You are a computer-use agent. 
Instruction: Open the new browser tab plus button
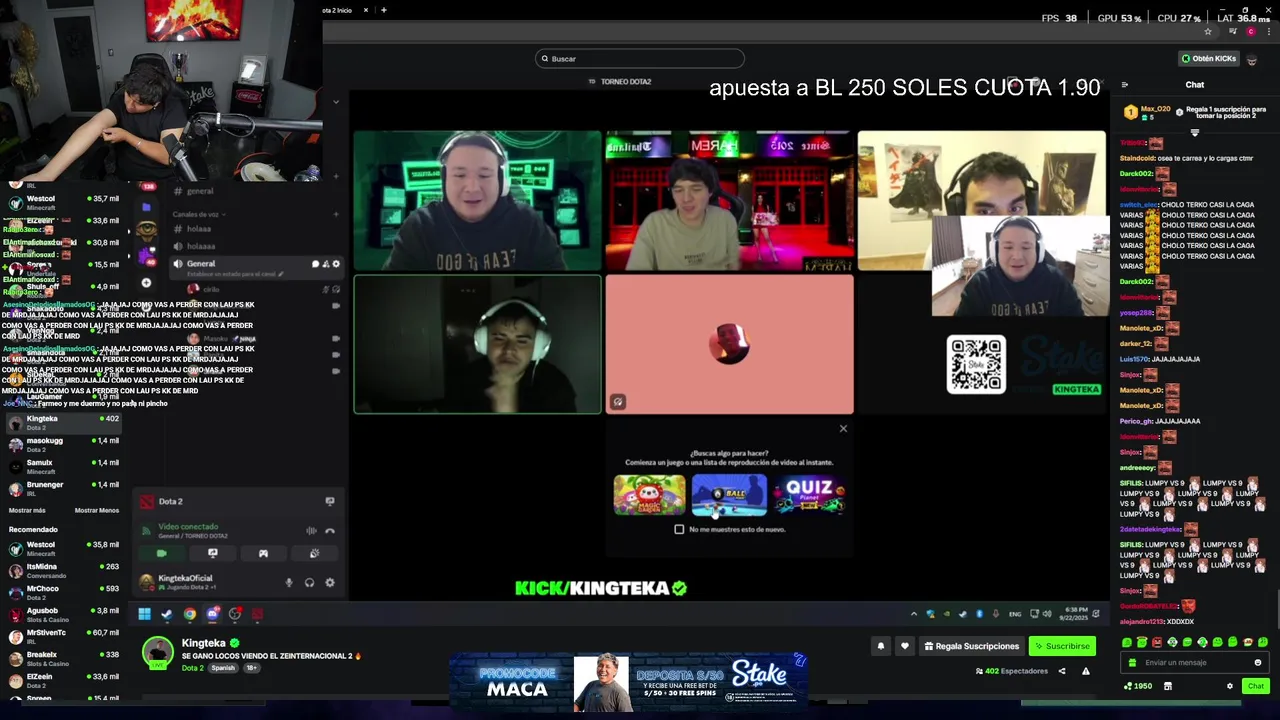coord(384,10)
